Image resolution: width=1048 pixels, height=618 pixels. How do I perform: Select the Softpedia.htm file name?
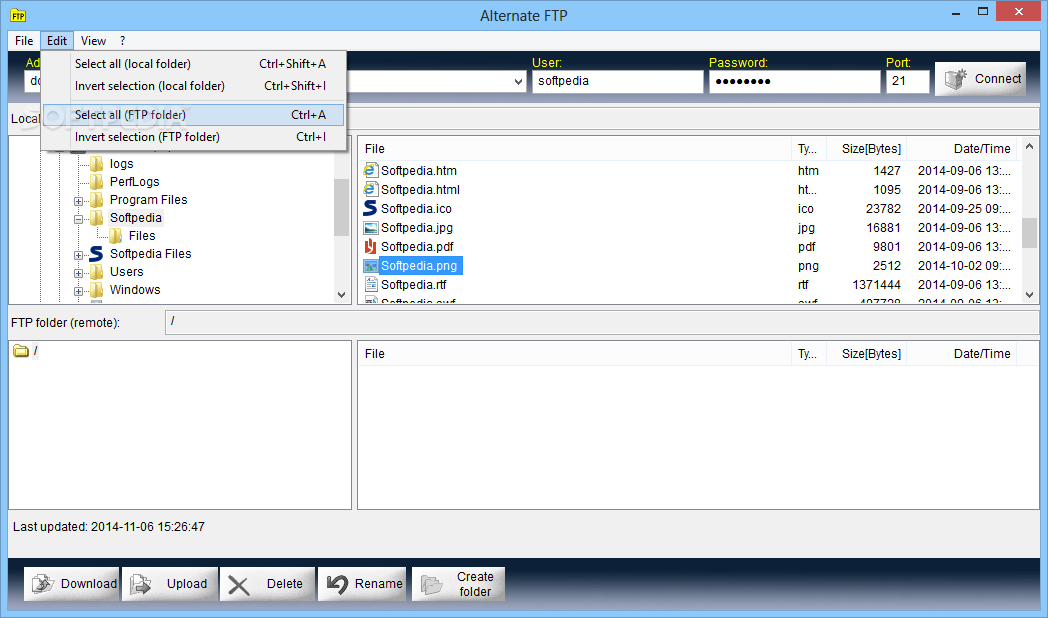419,171
